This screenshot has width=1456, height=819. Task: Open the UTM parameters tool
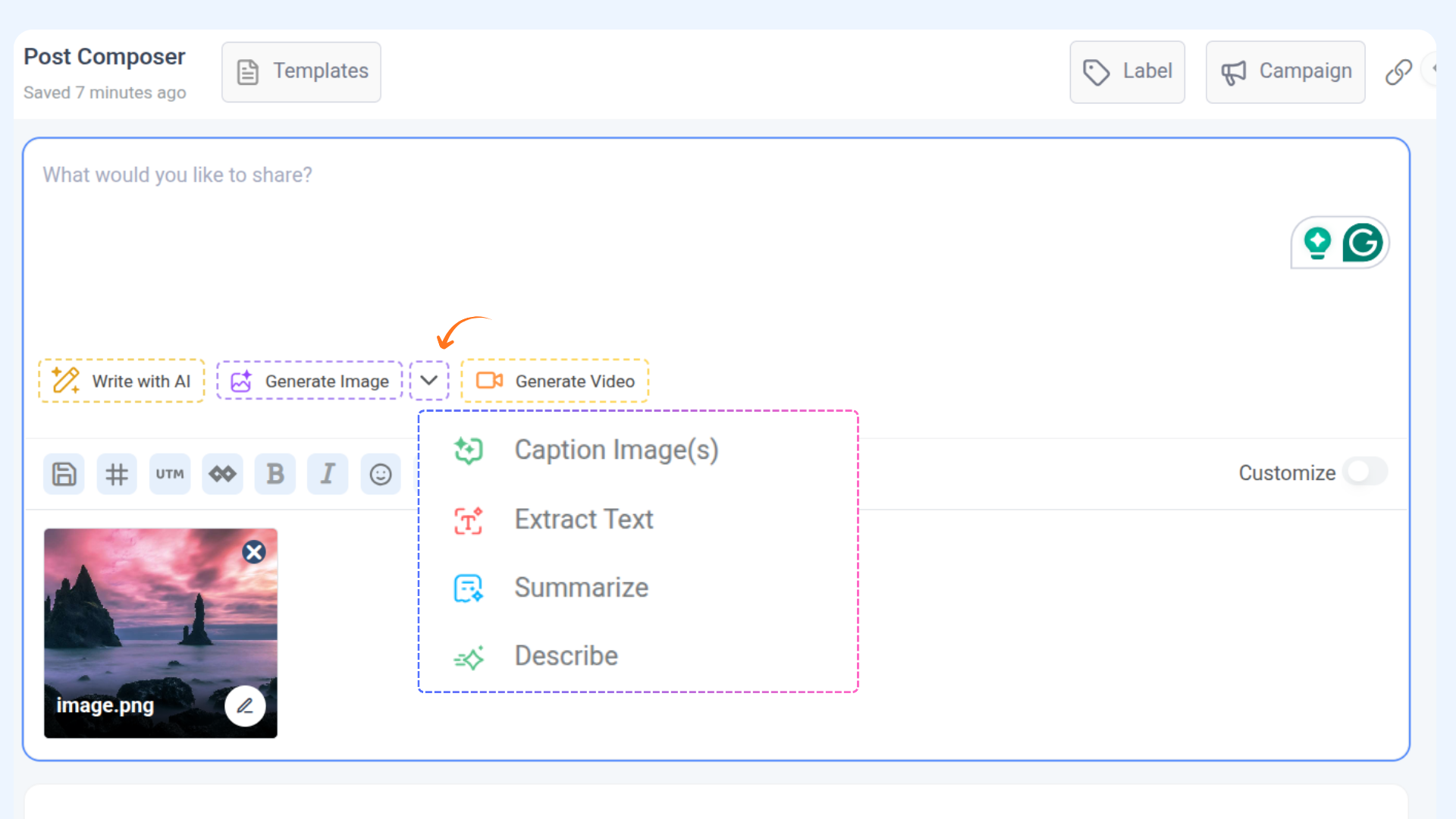[170, 474]
